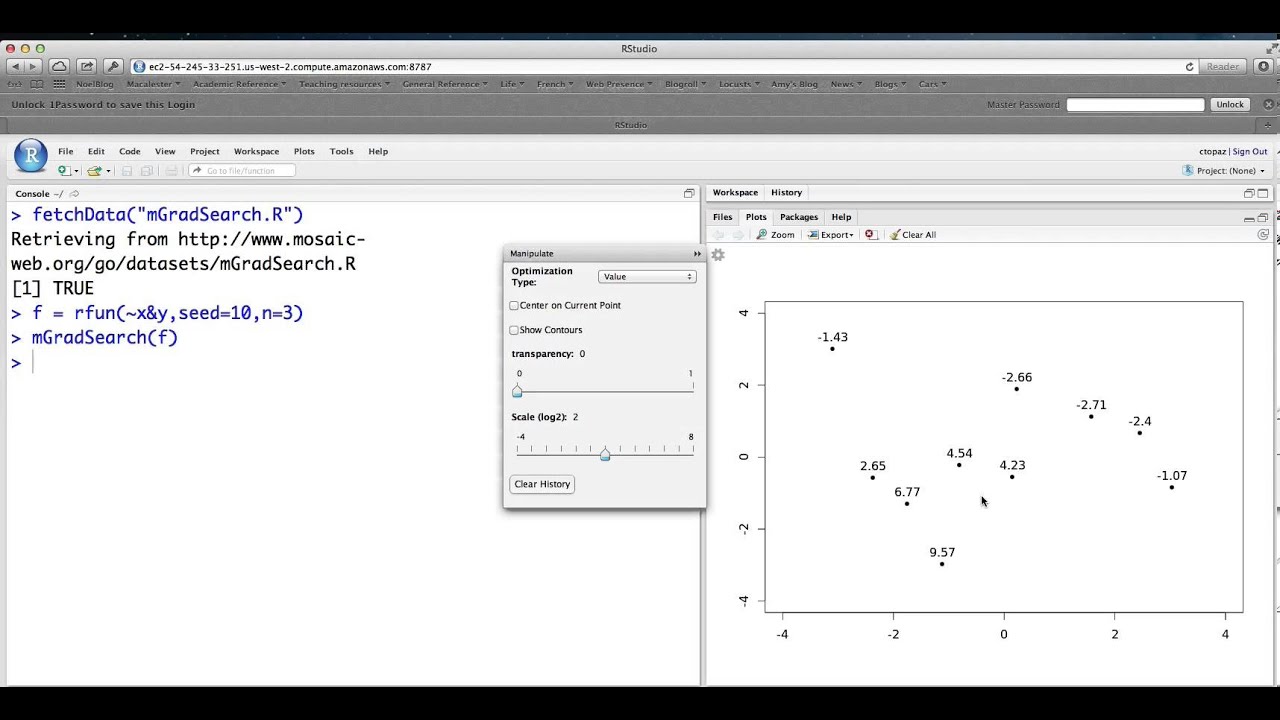Click the console working directory arrow icon
This screenshot has height=720, width=1280.
point(74,194)
